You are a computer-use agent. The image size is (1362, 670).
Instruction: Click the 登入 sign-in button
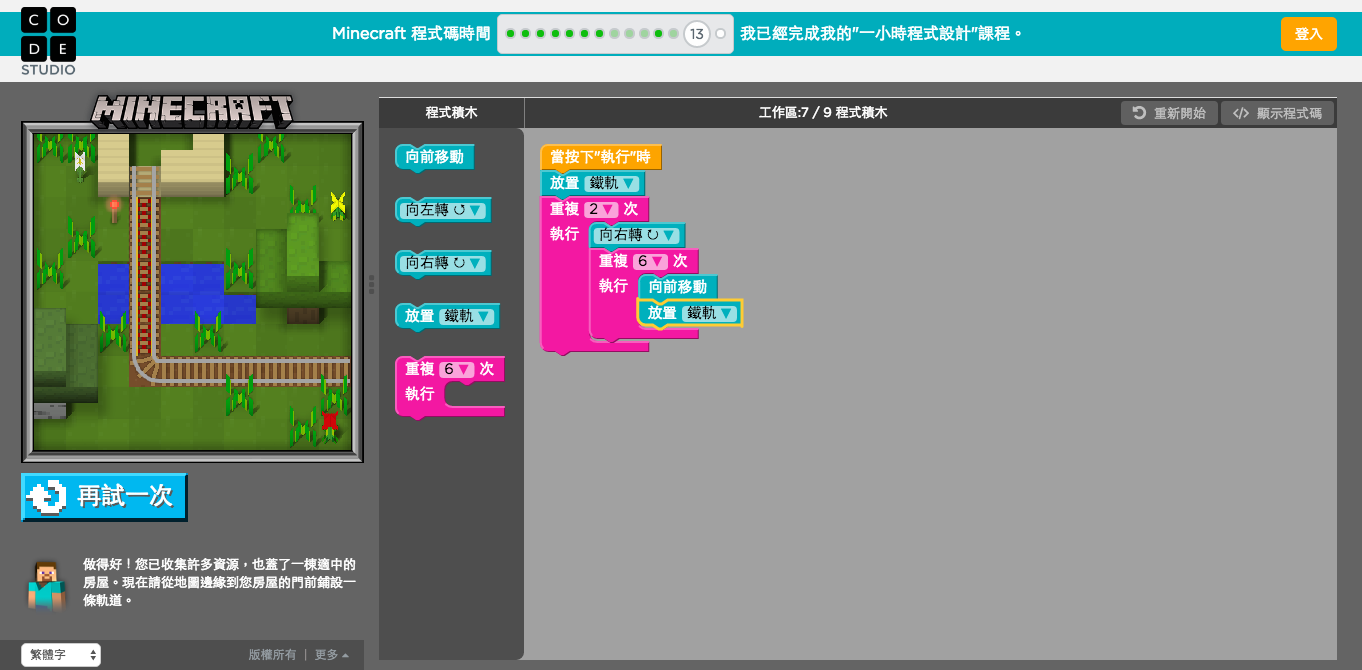(x=1309, y=34)
